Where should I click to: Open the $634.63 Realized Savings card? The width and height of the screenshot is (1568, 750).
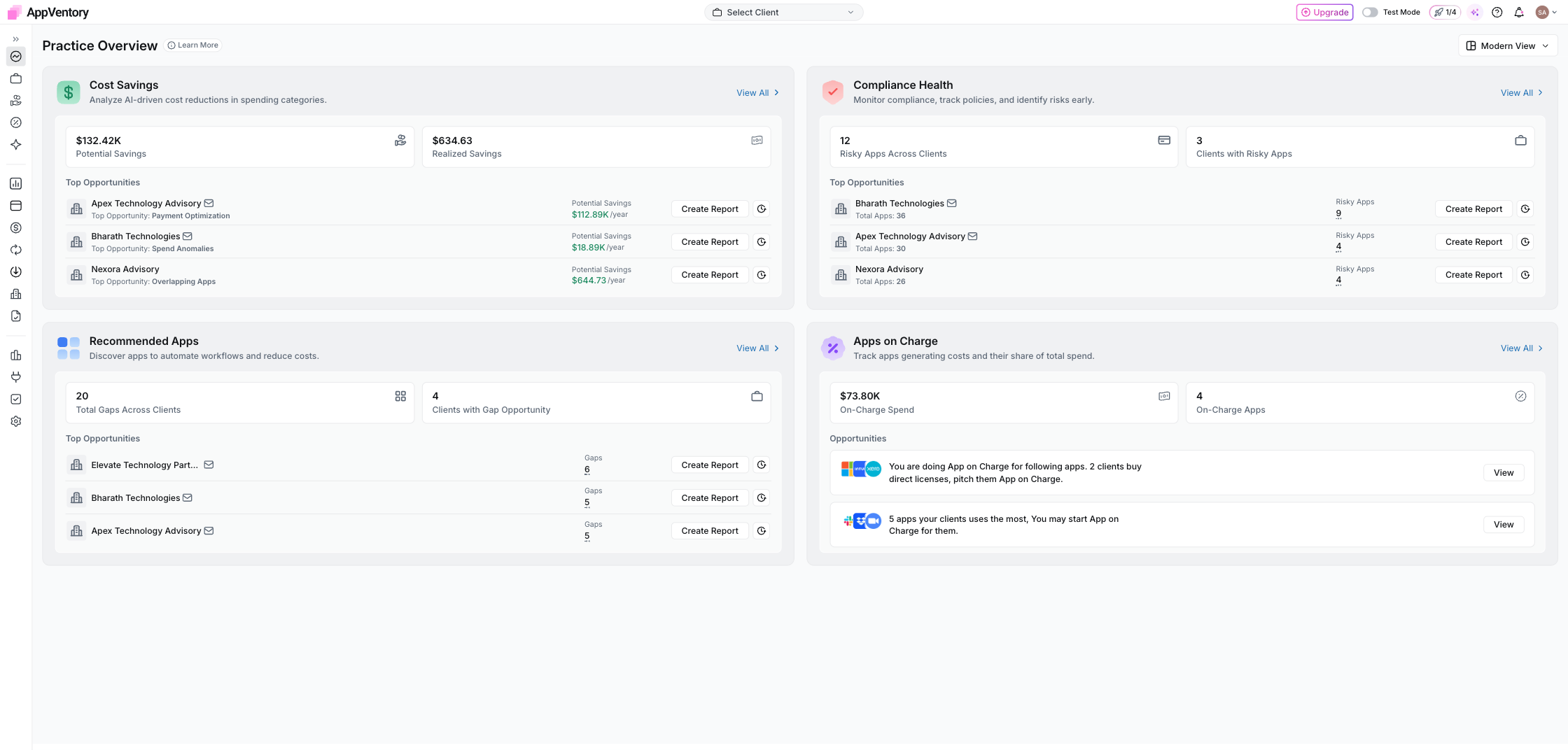click(x=596, y=147)
